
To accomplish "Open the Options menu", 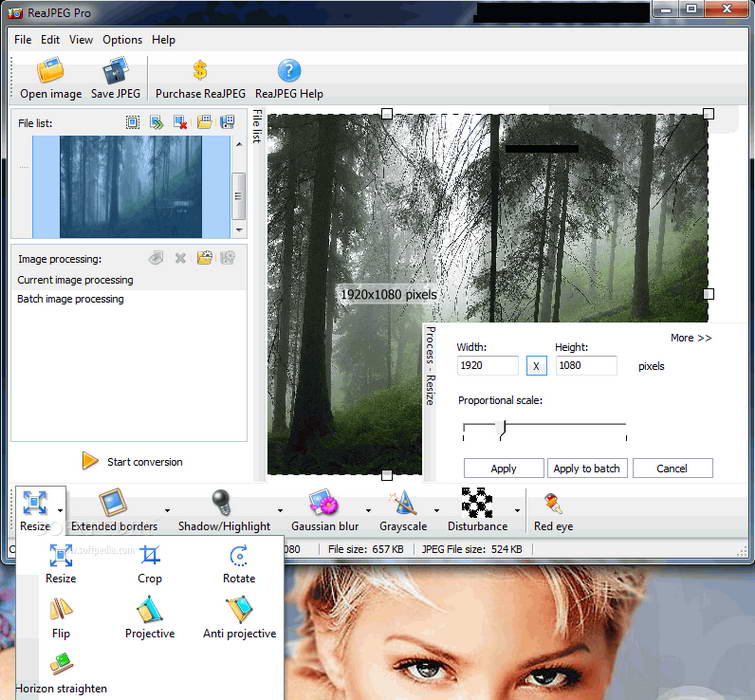I will coord(122,39).
